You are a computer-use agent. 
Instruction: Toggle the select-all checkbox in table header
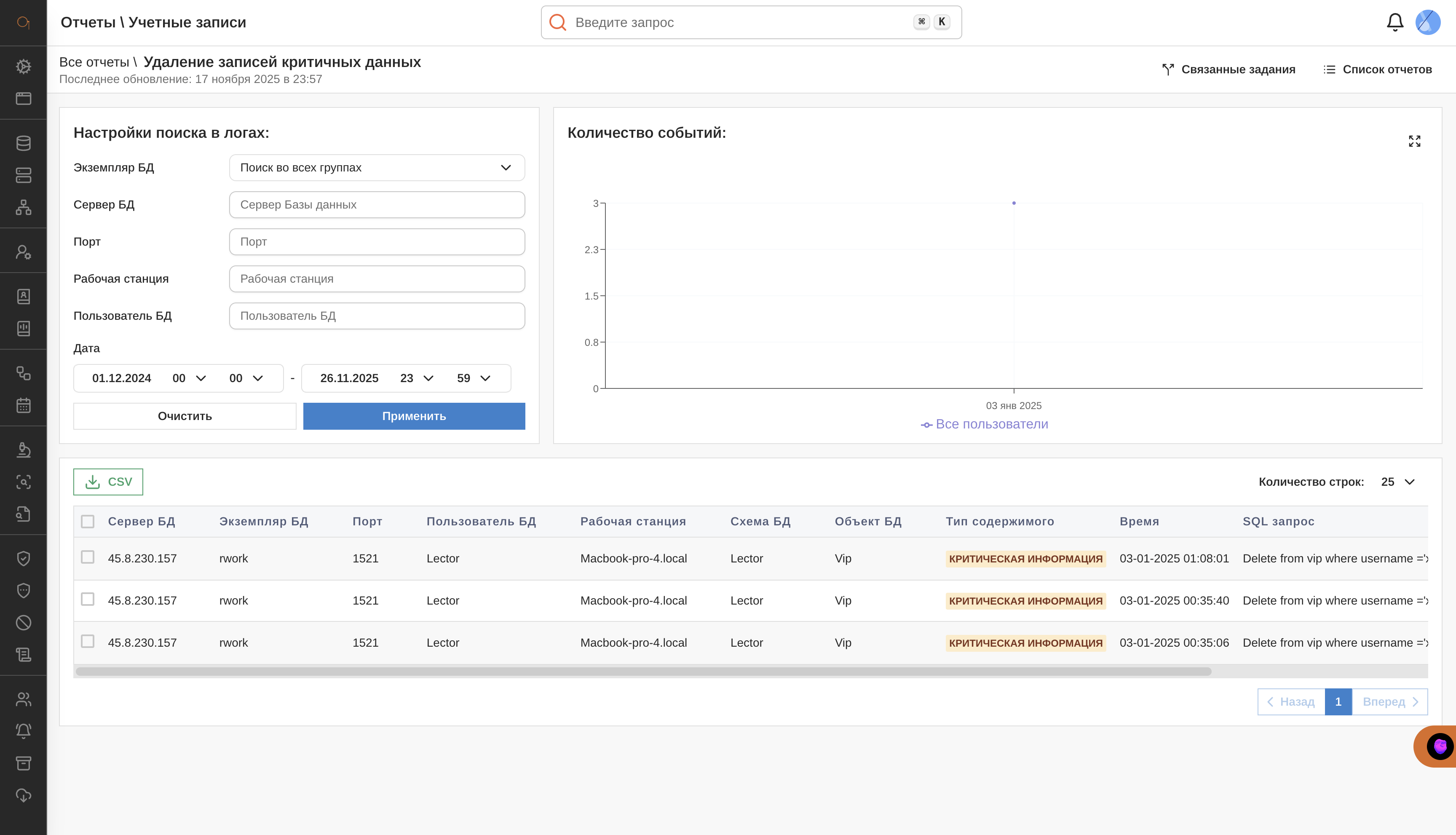point(88,521)
